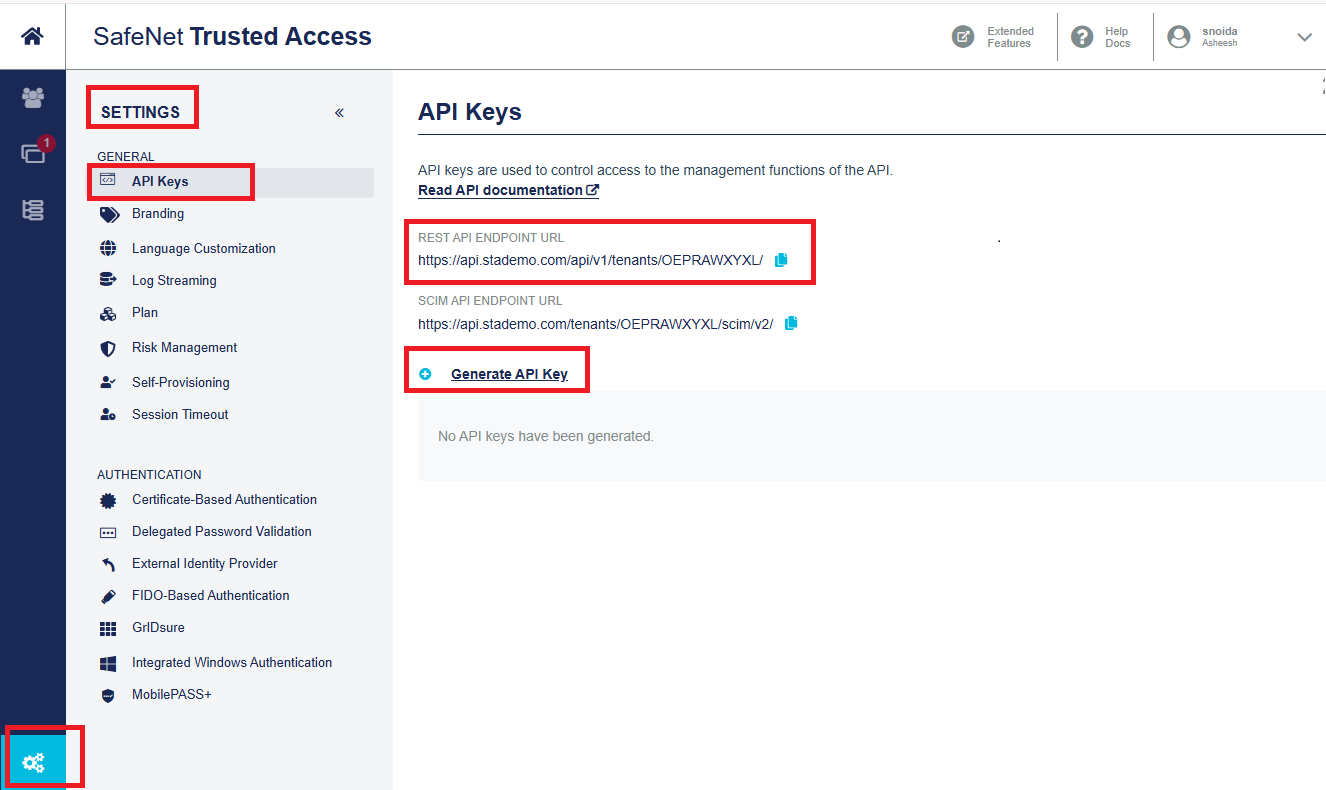This screenshot has height=790, width=1326.
Task: Open Read API documentation
Action: 500,189
